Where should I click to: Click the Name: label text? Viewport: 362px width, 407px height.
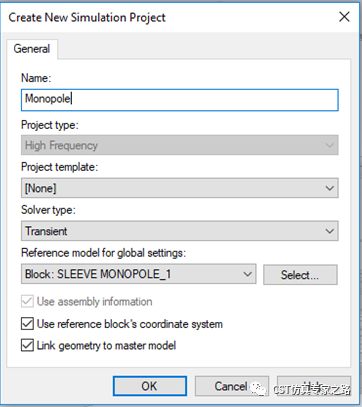point(36,78)
